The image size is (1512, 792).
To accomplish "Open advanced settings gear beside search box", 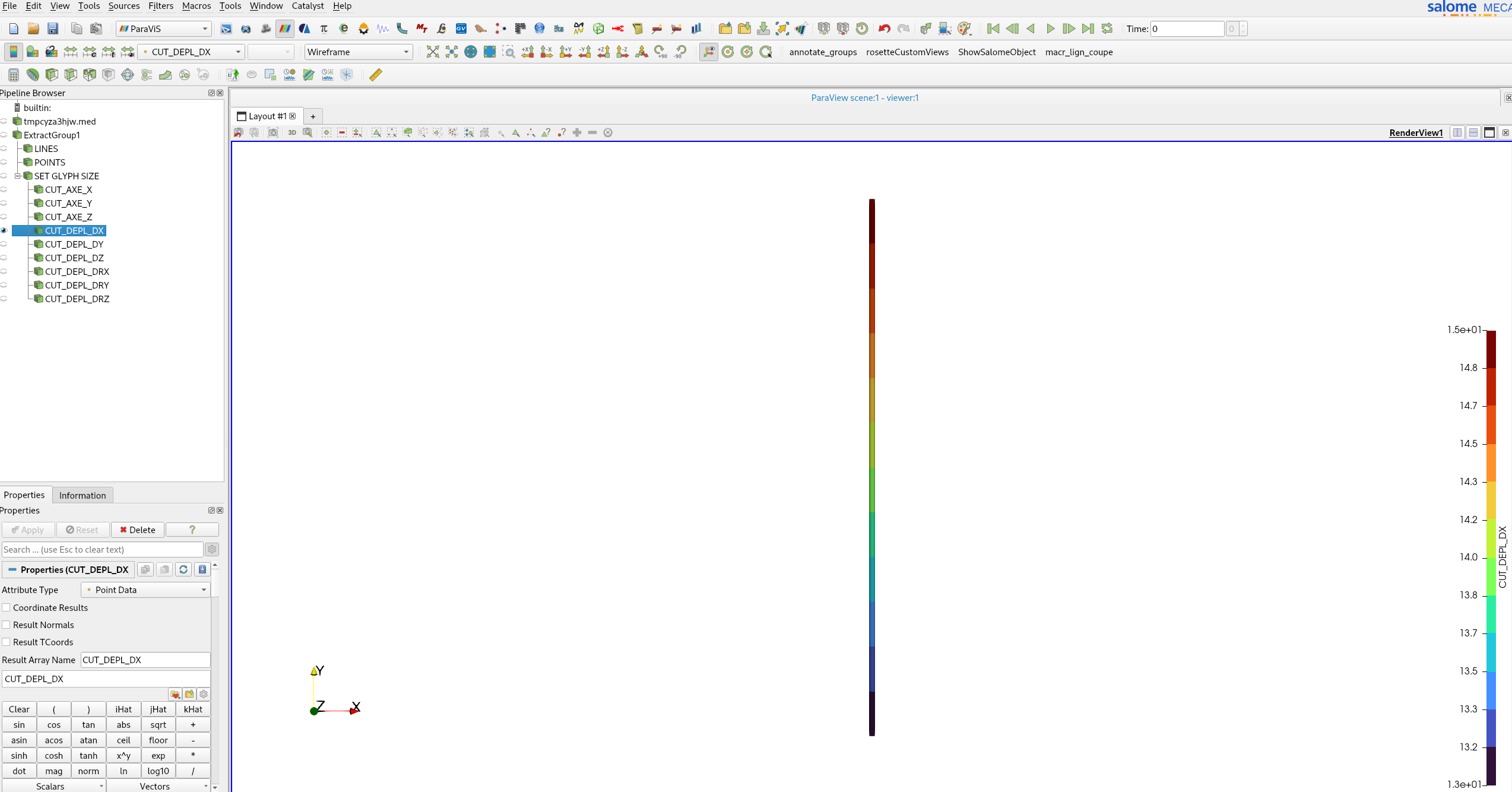I will point(212,550).
